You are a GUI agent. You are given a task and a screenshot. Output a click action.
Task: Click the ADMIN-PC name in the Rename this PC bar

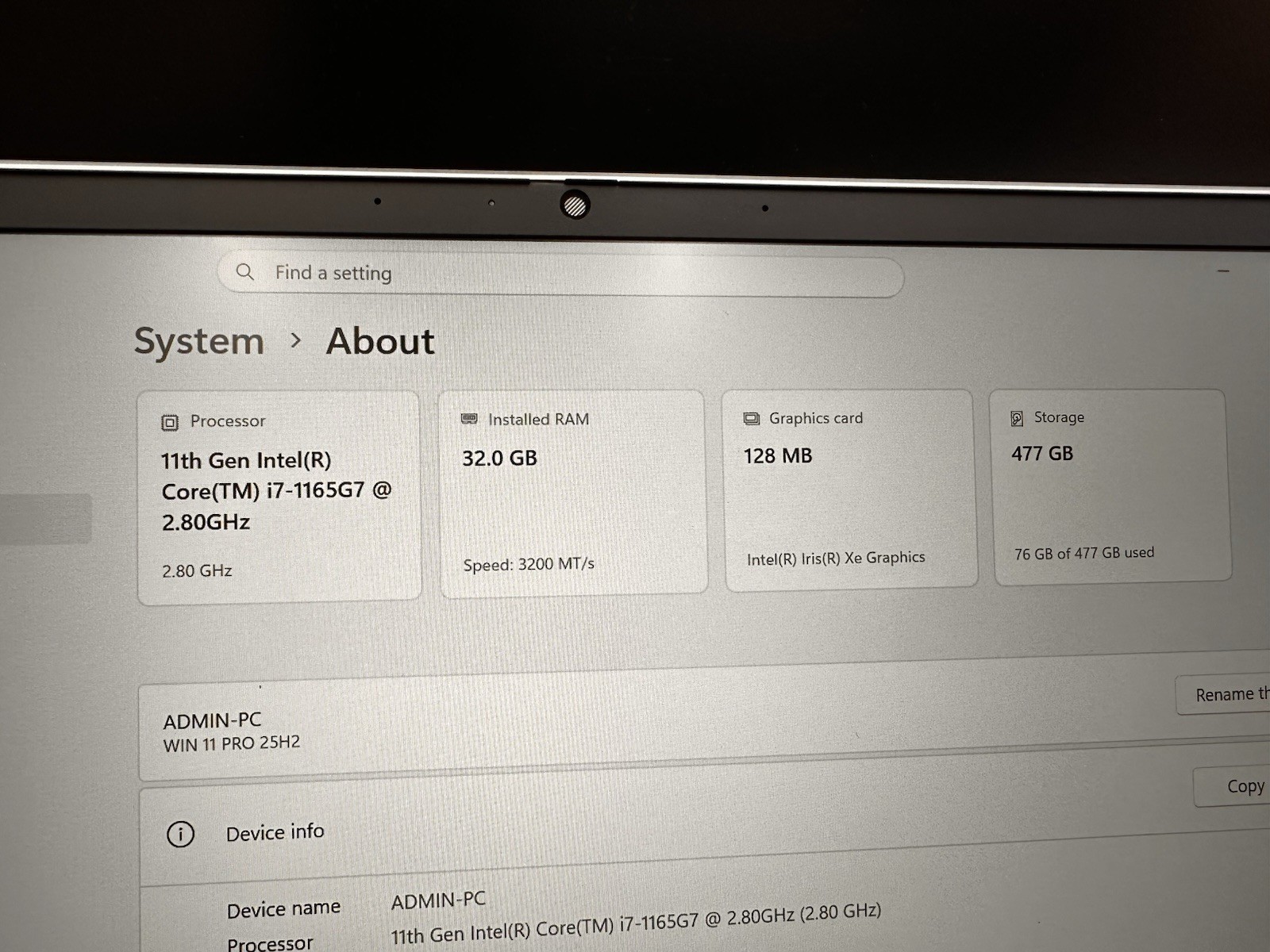tap(212, 721)
